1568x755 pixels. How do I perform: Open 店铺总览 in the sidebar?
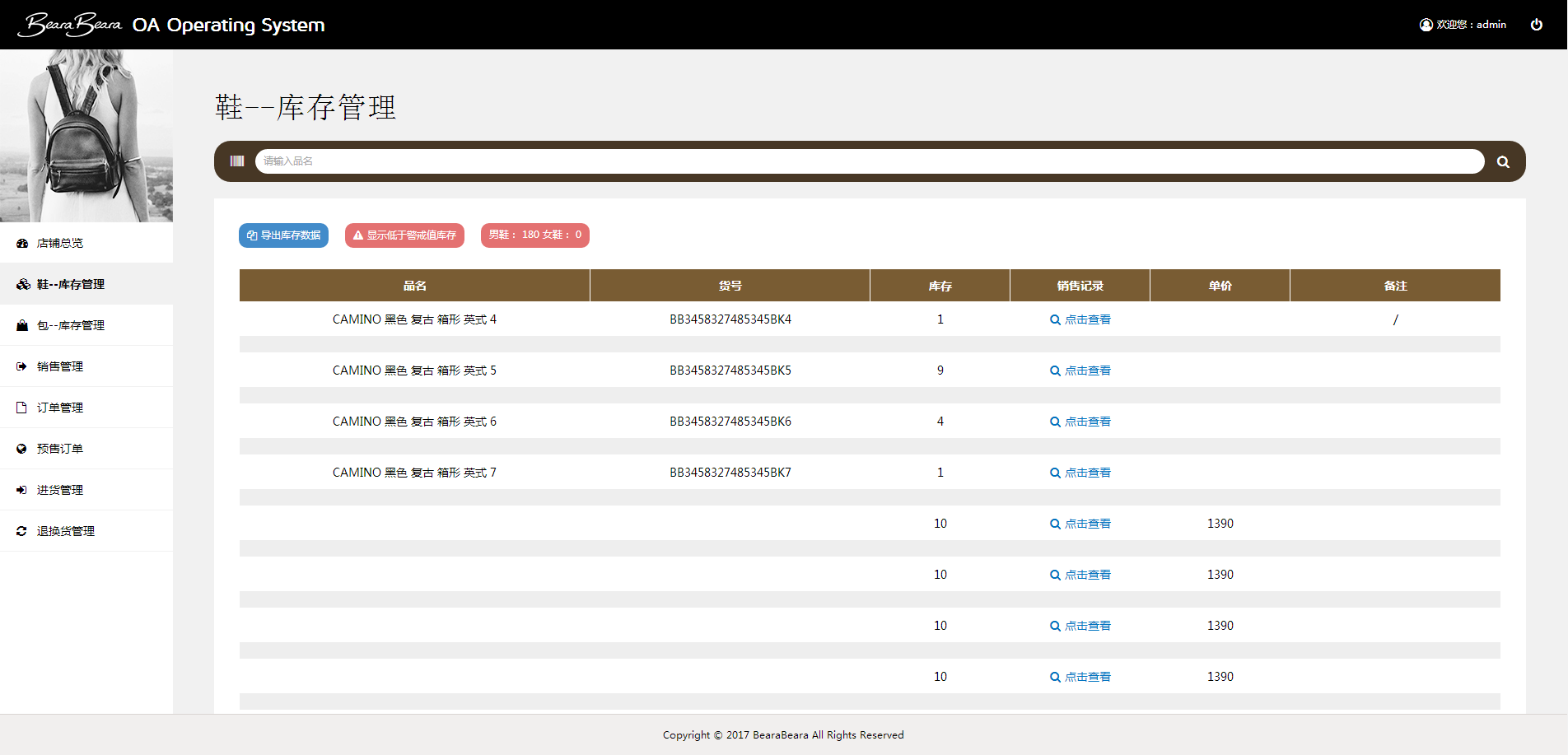tap(60, 243)
